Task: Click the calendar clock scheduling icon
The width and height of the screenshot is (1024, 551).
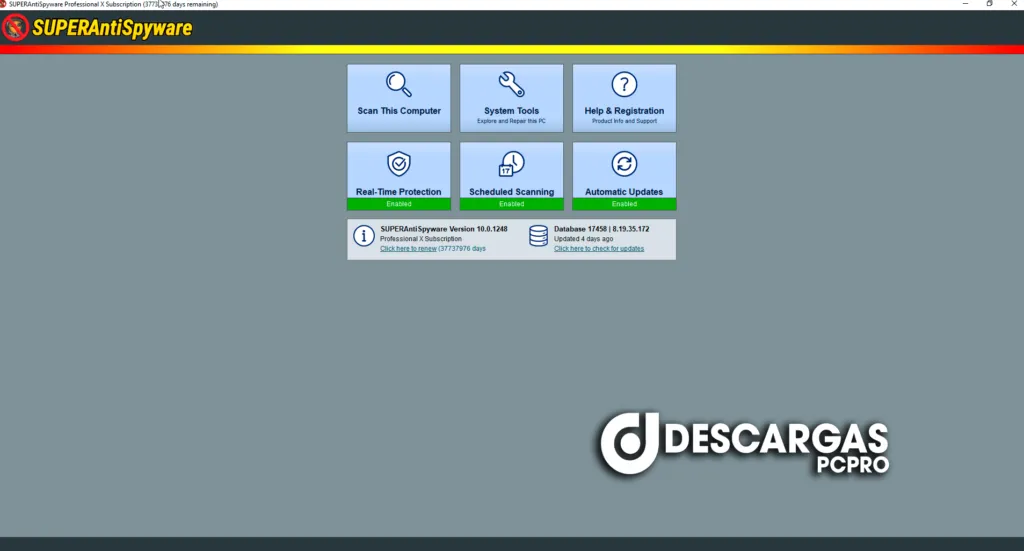Action: click(x=511, y=164)
